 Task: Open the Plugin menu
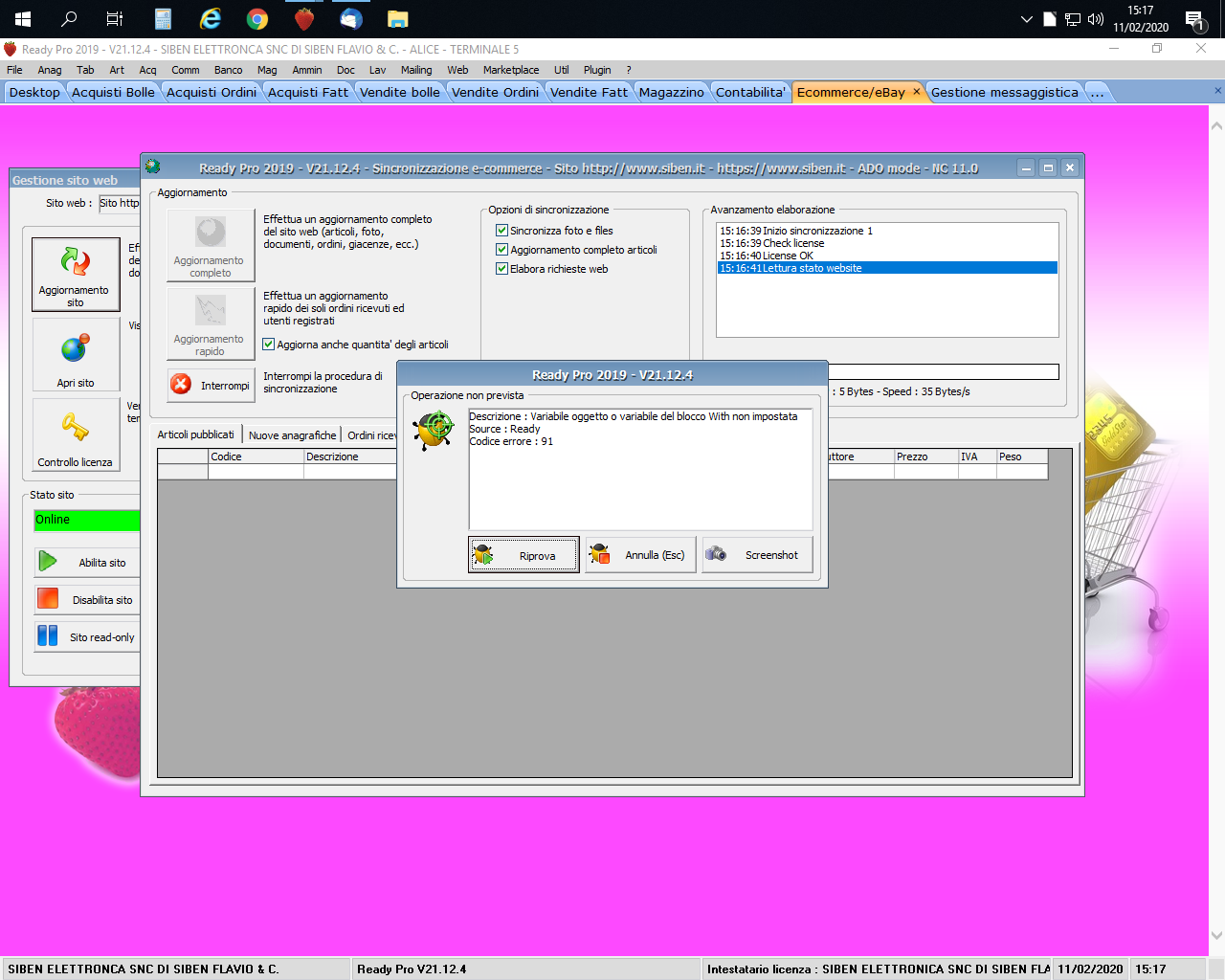click(x=597, y=70)
